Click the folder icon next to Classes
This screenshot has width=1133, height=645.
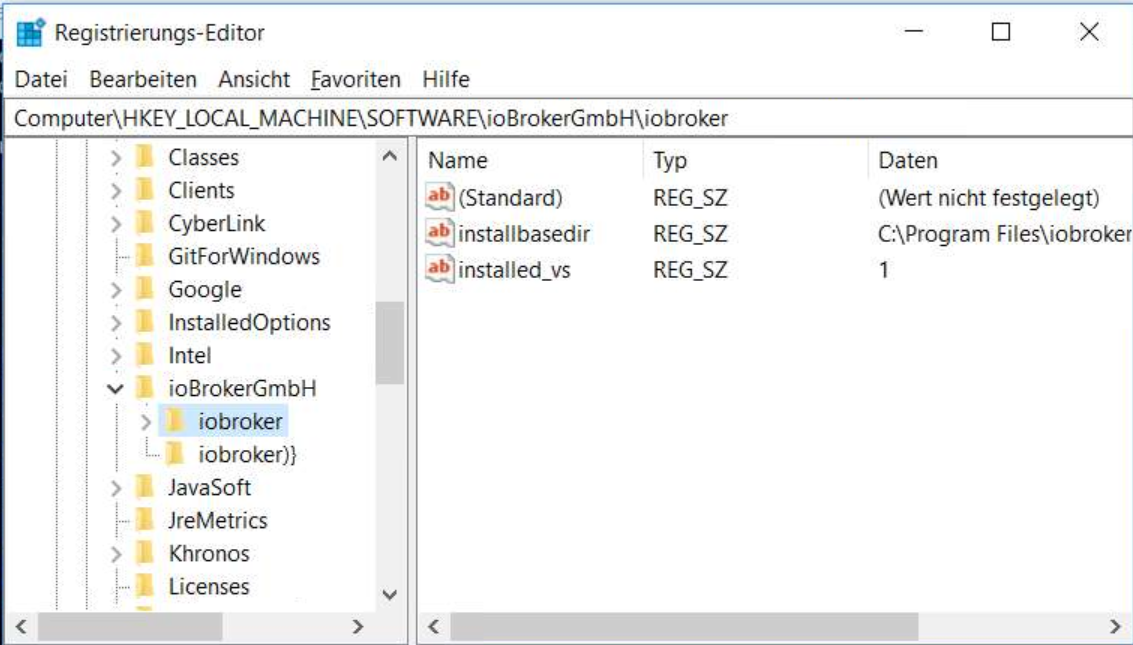coord(145,157)
